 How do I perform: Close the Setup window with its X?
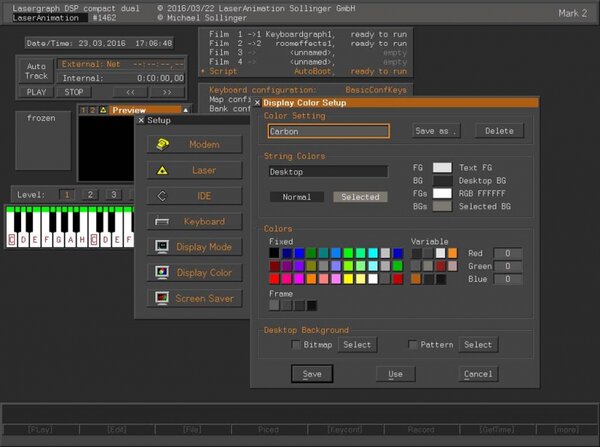[x=141, y=120]
